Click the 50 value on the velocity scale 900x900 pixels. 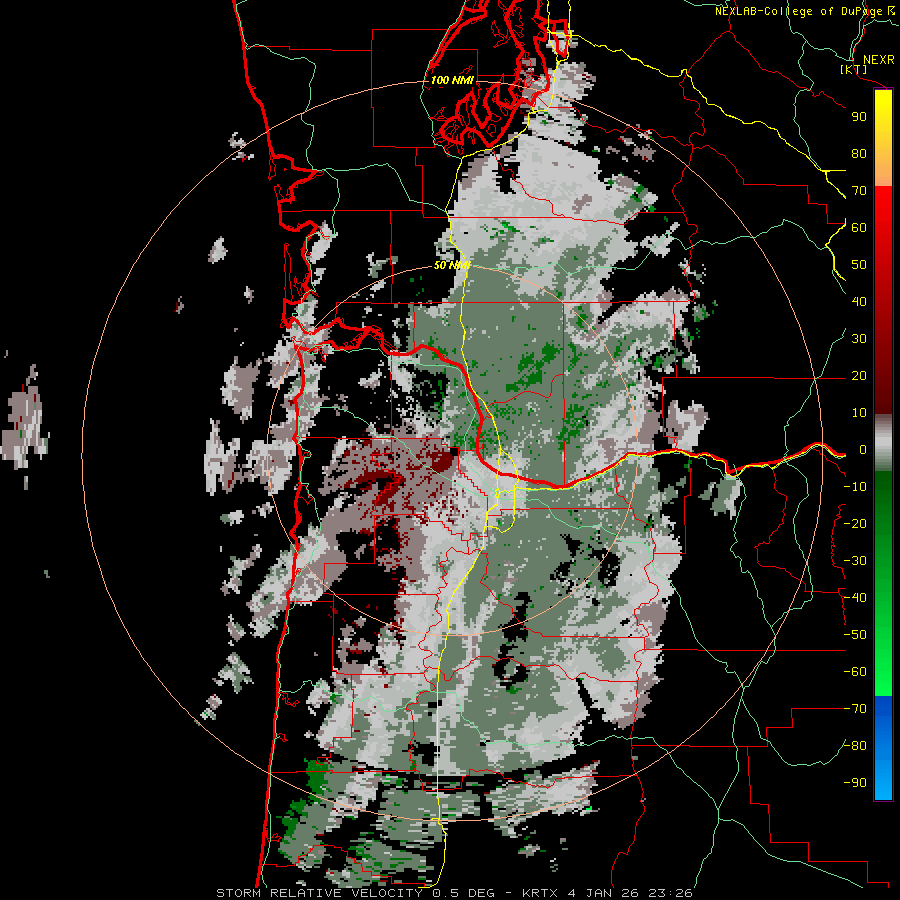(859, 265)
